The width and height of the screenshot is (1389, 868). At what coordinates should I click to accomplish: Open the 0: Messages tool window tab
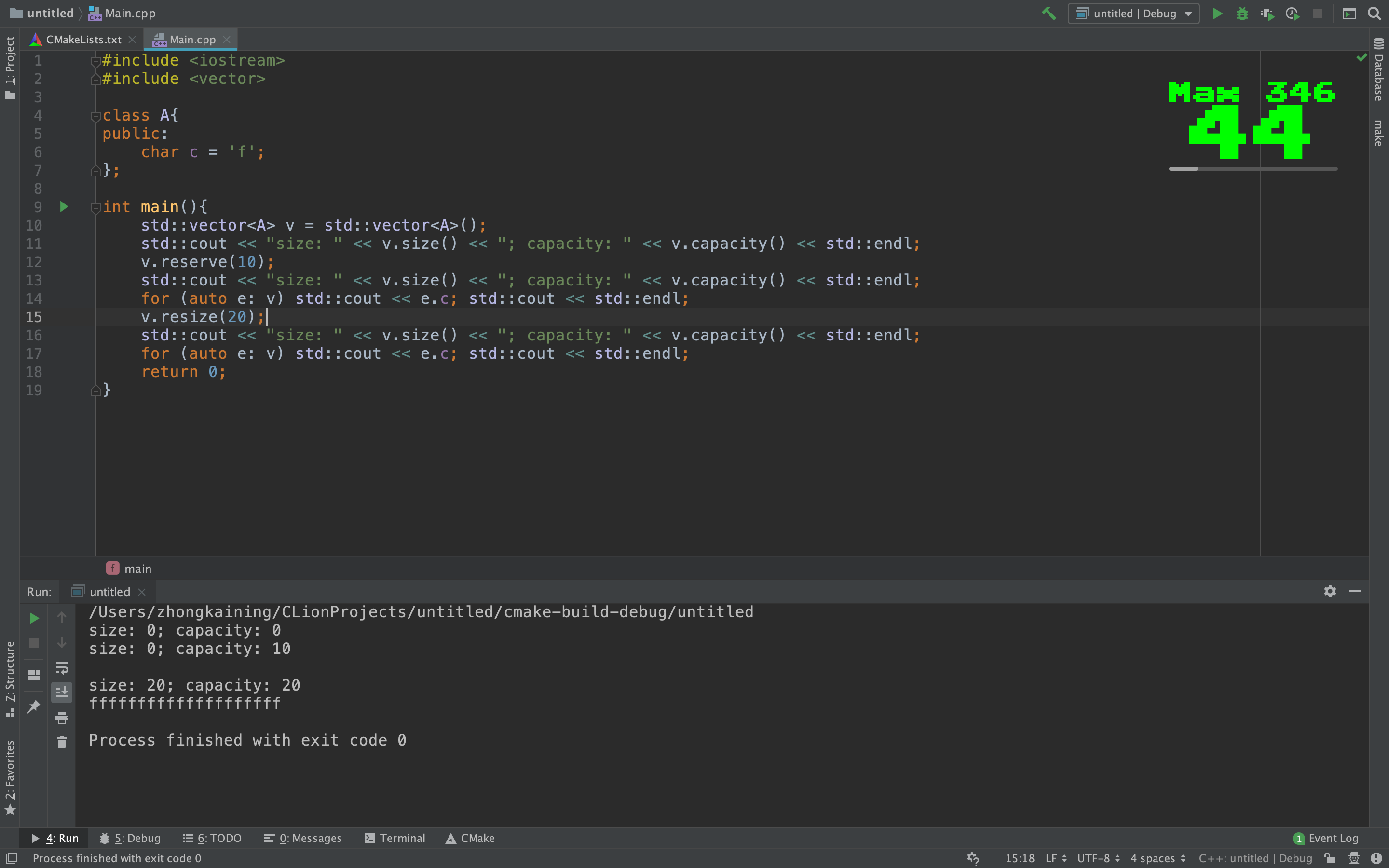[302, 838]
